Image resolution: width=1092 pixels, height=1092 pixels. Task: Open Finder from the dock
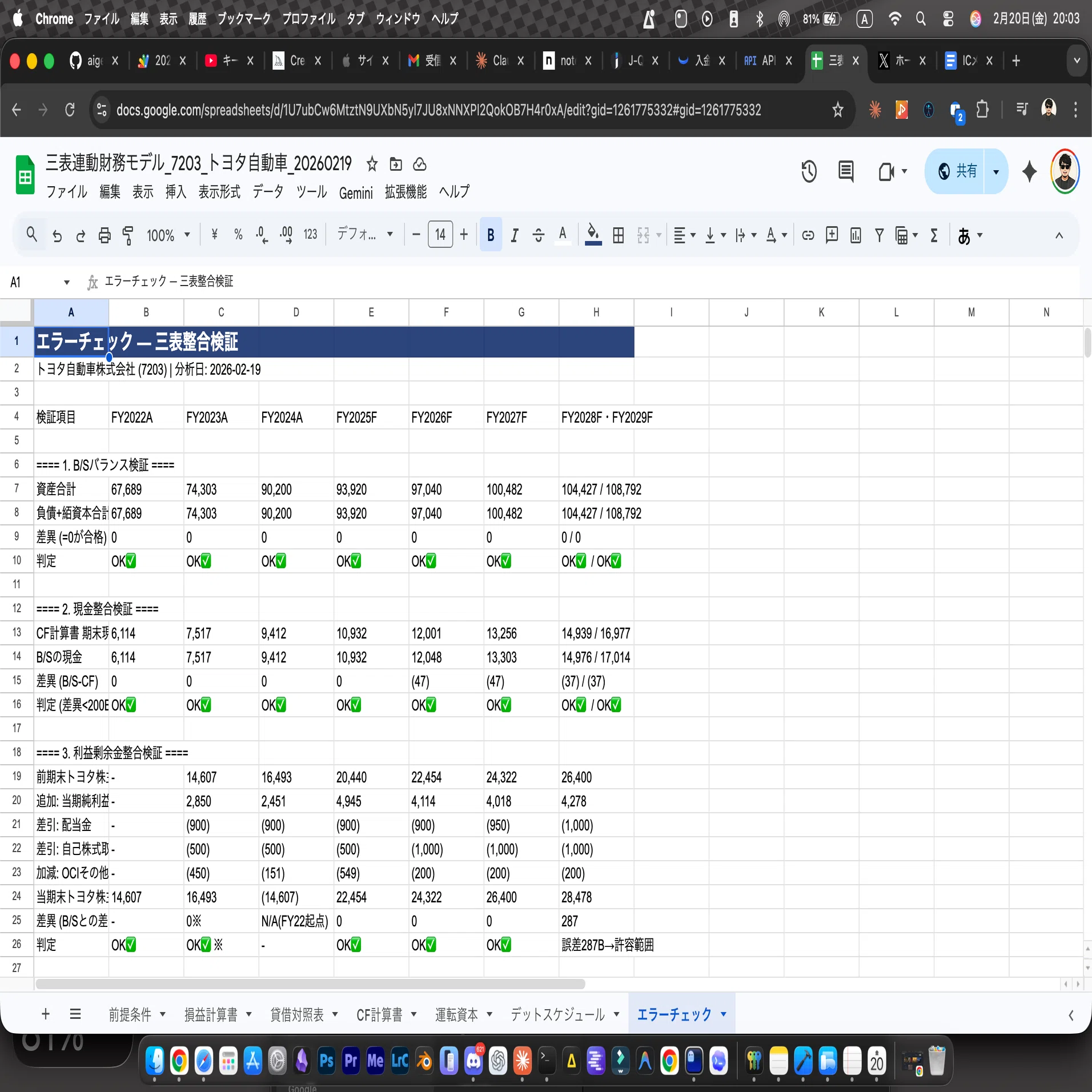pyautogui.click(x=154, y=1061)
